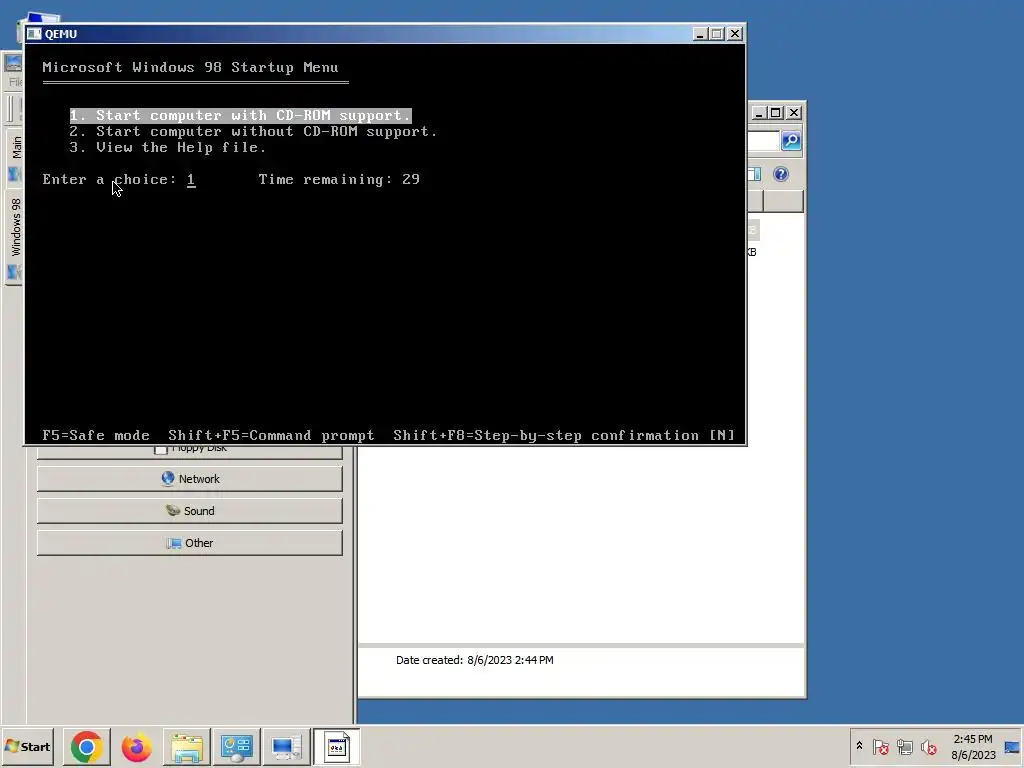Click the QEMU window title bar icon

(35, 34)
